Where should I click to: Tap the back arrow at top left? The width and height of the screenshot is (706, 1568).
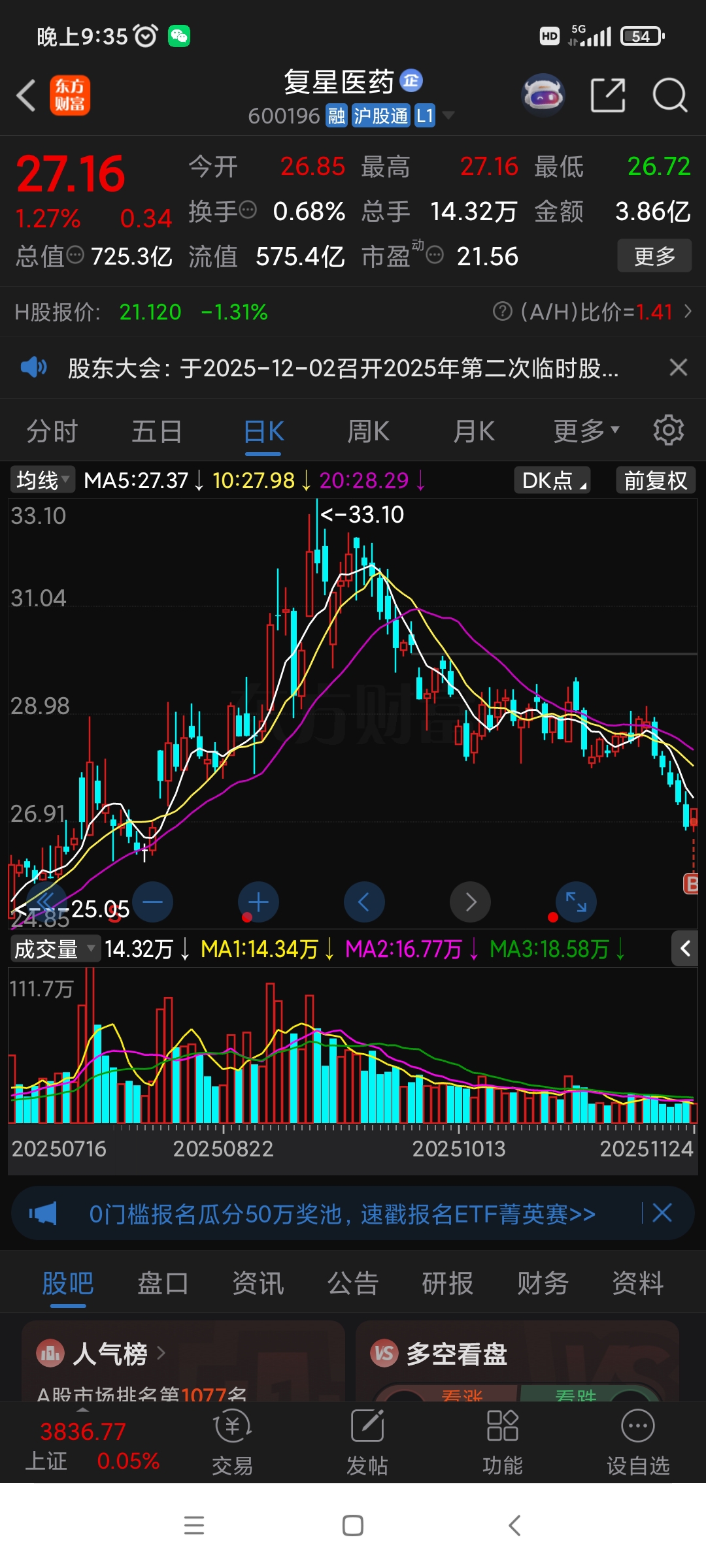tap(26, 96)
